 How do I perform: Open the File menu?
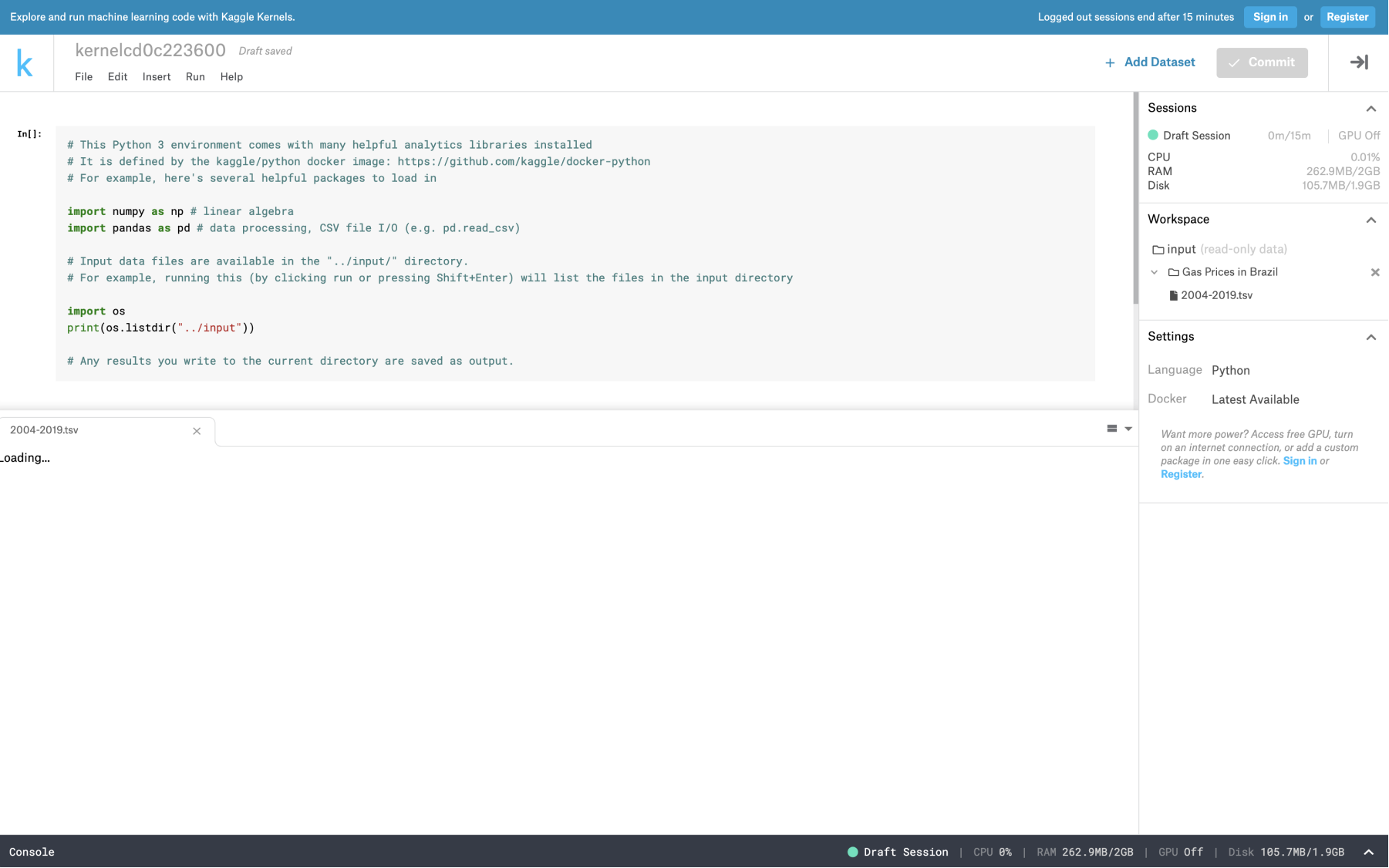point(83,77)
